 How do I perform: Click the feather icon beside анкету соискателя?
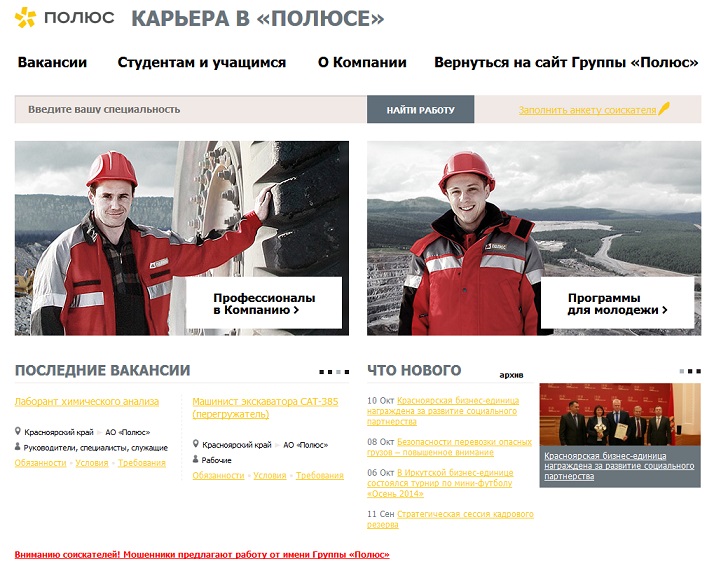664,108
